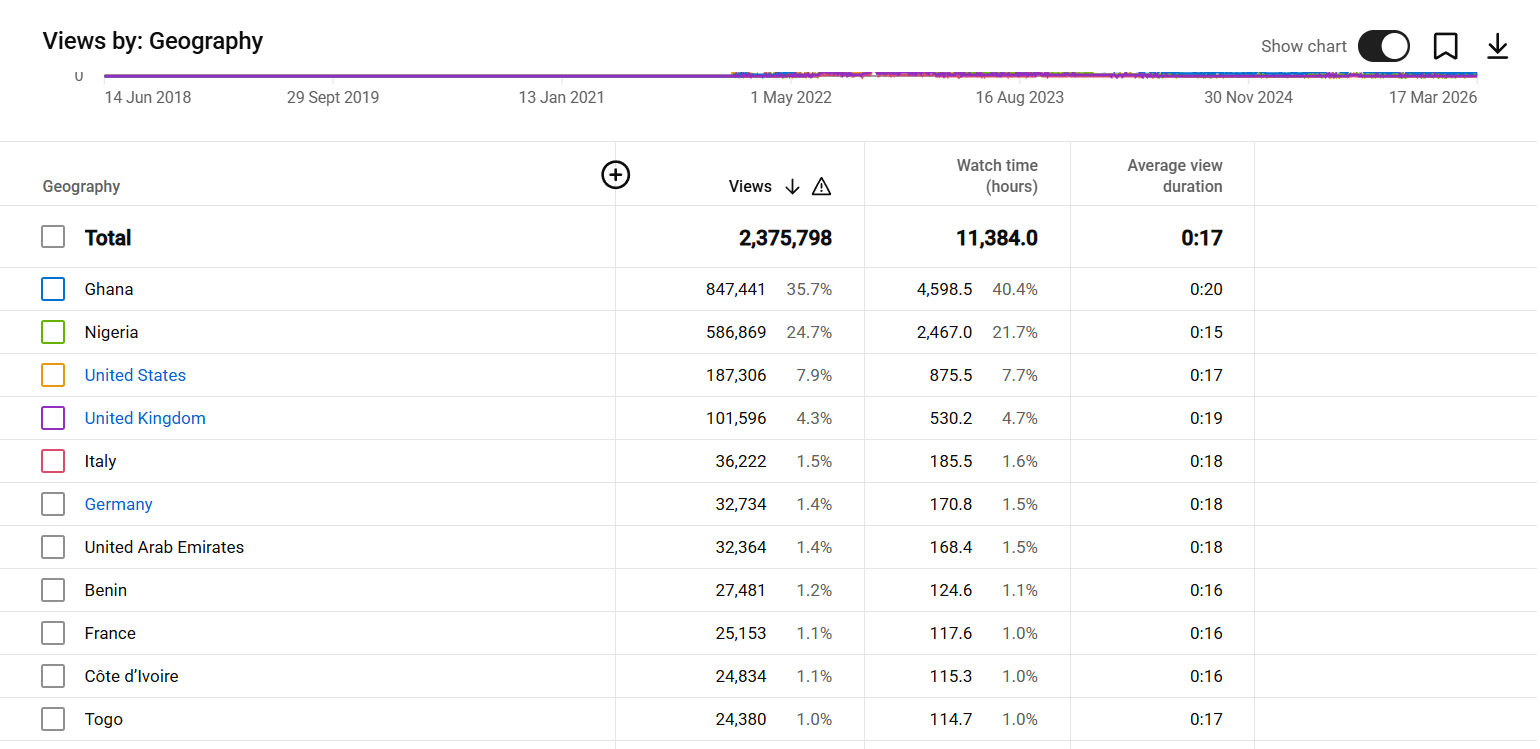1540x749 pixels.
Task: Sort by Watch time (hours) column
Action: [996, 176]
